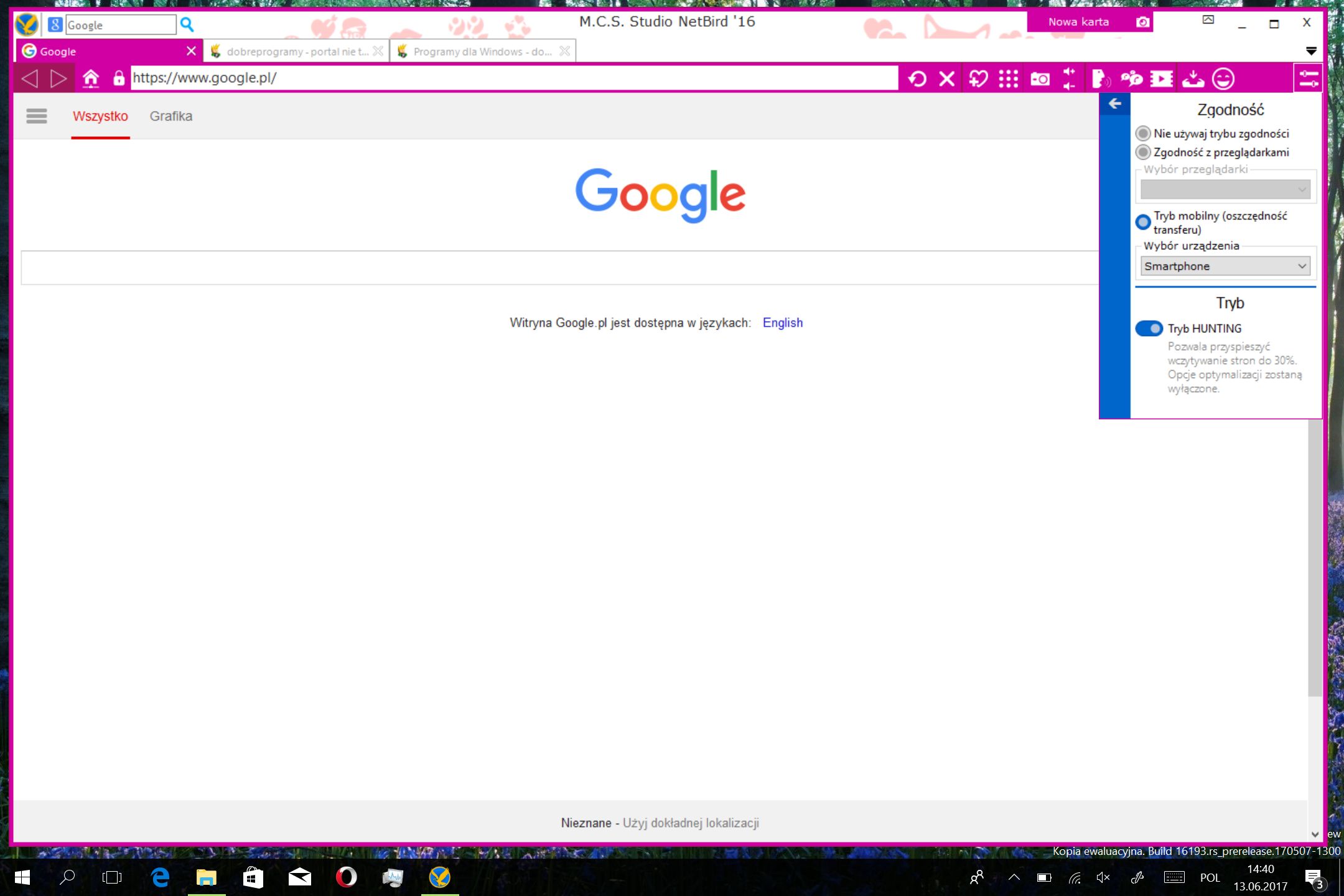Viewport: 1344px width, 896px height.
Task: Expand the tab list arrow below window controls
Action: coord(1311,51)
